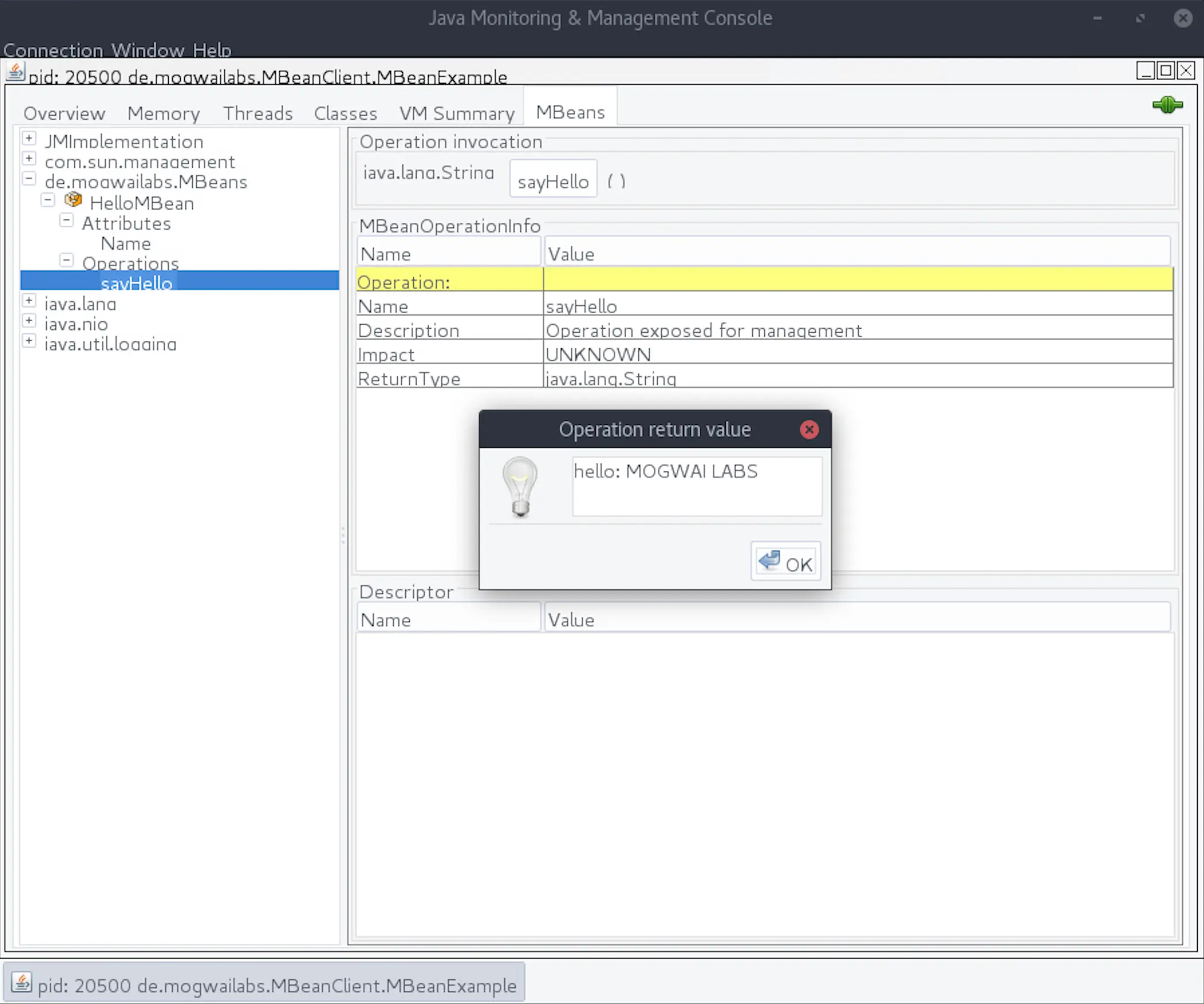Expand the JMImplementation tree node
Viewport: 1204px width, 1004px height.
(29, 138)
